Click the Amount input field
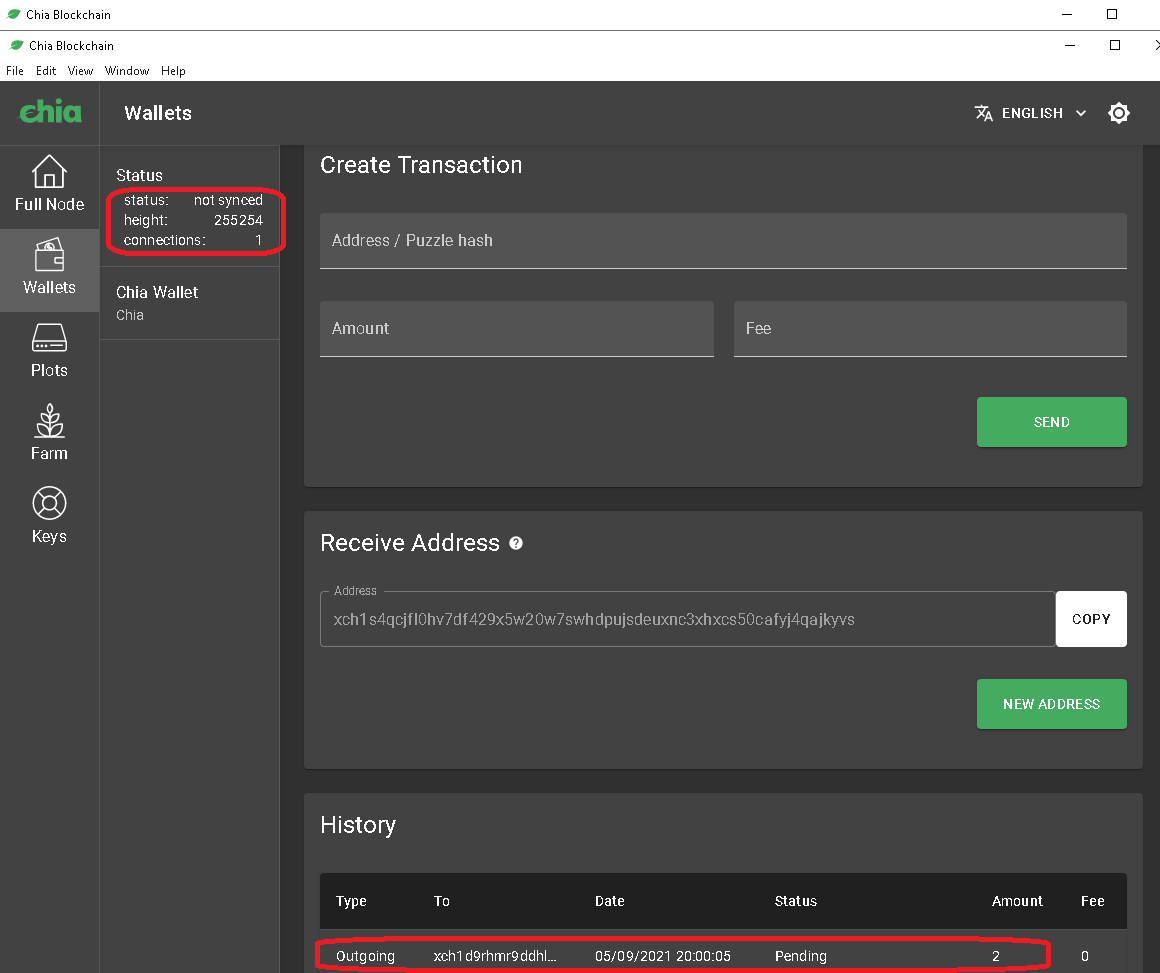1160x973 pixels. [x=516, y=329]
